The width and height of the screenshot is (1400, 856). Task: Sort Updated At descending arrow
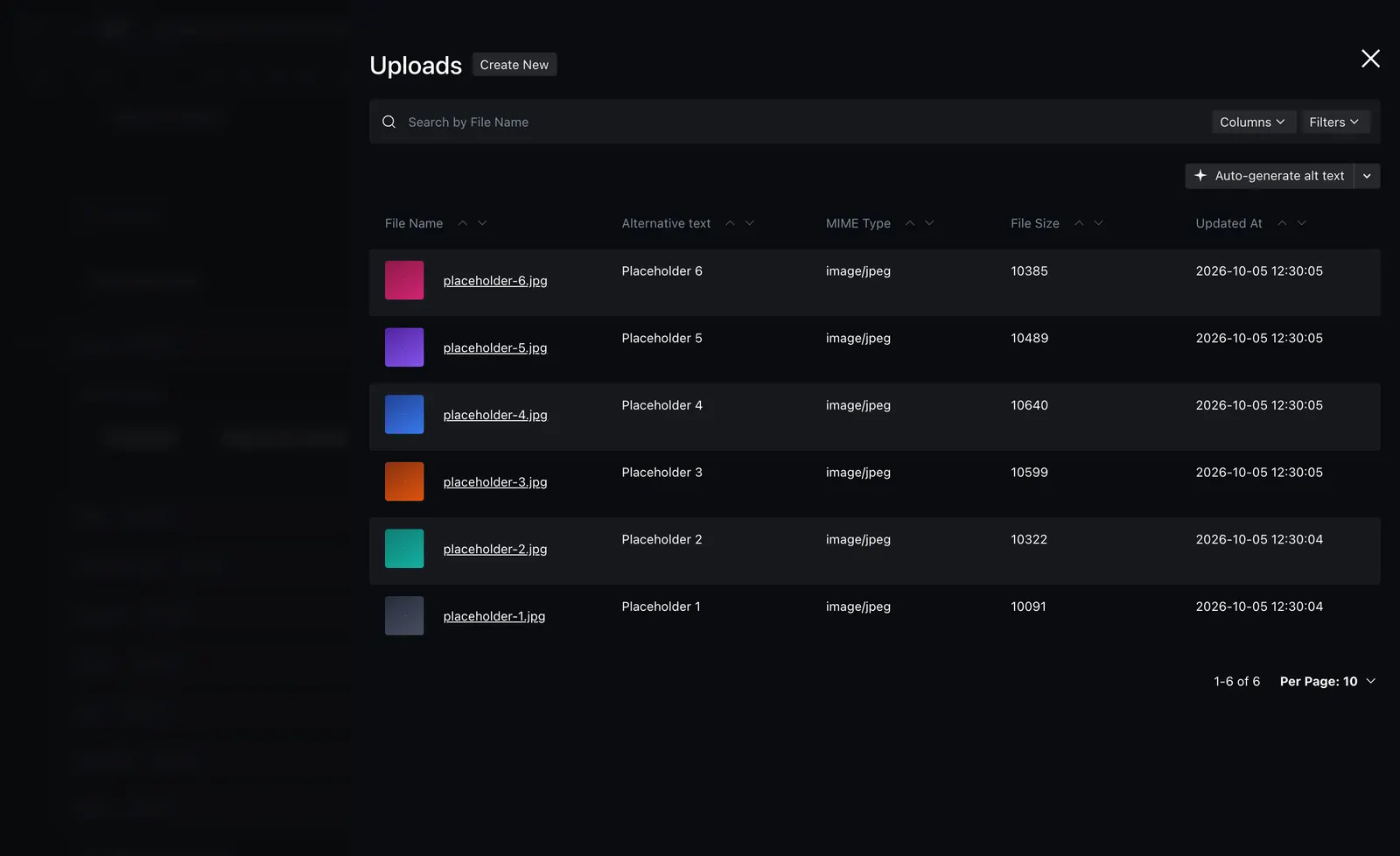coord(1302,223)
